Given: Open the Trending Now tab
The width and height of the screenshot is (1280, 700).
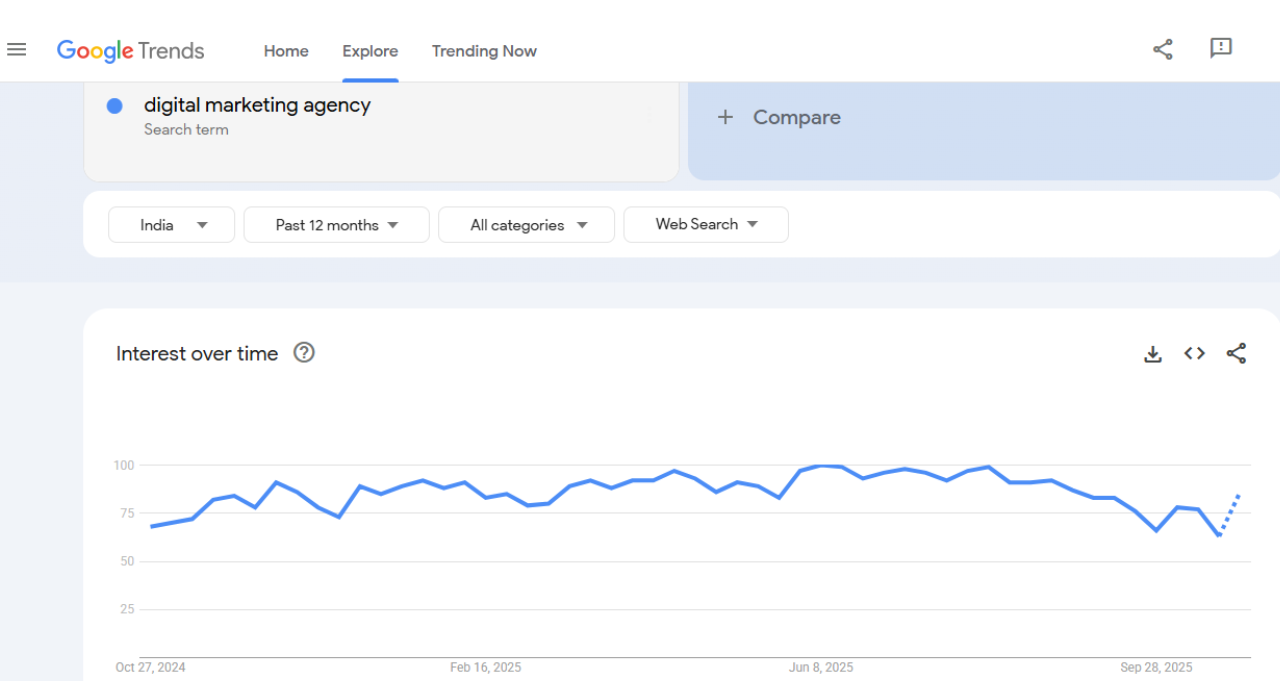Looking at the screenshot, I should point(484,50).
